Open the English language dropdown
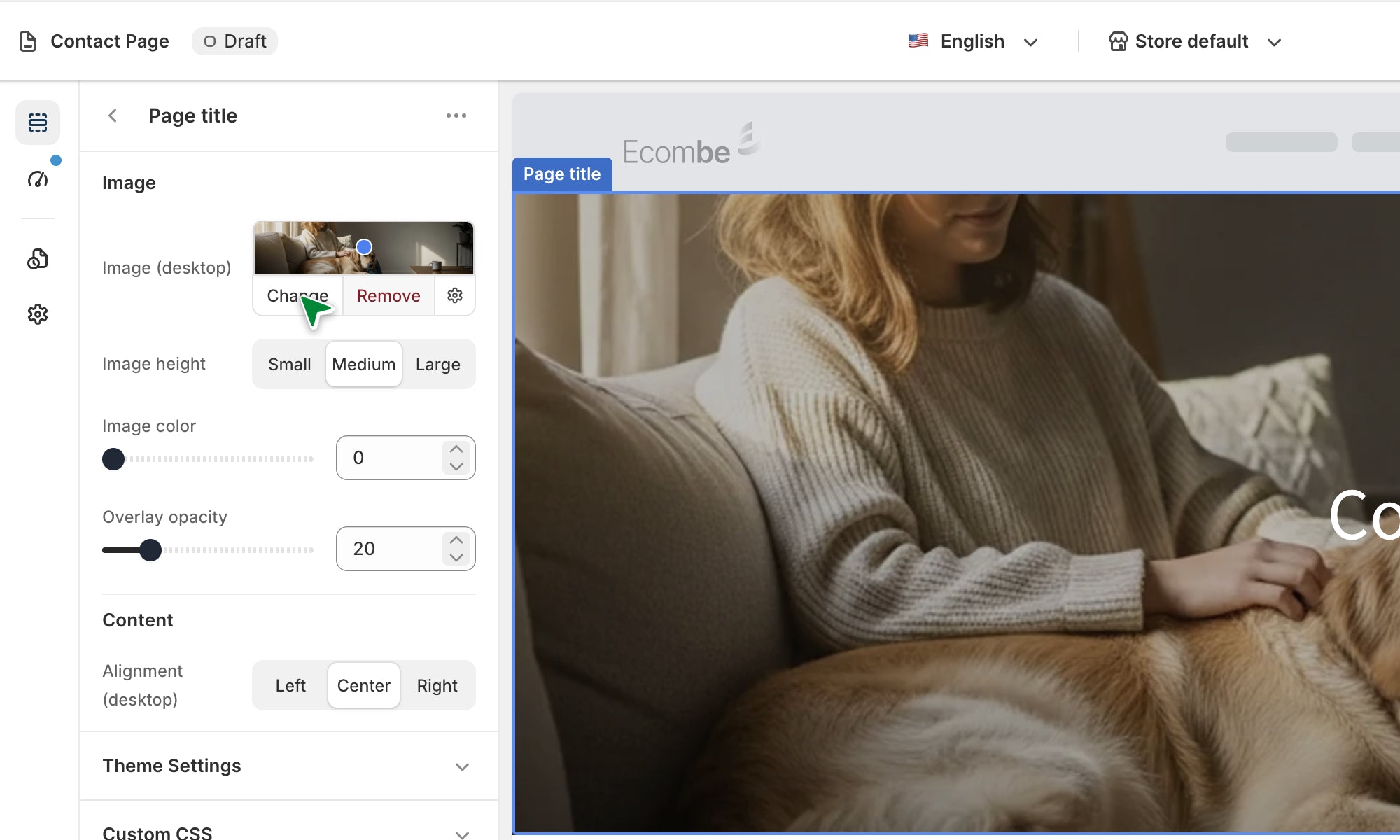 [x=973, y=41]
